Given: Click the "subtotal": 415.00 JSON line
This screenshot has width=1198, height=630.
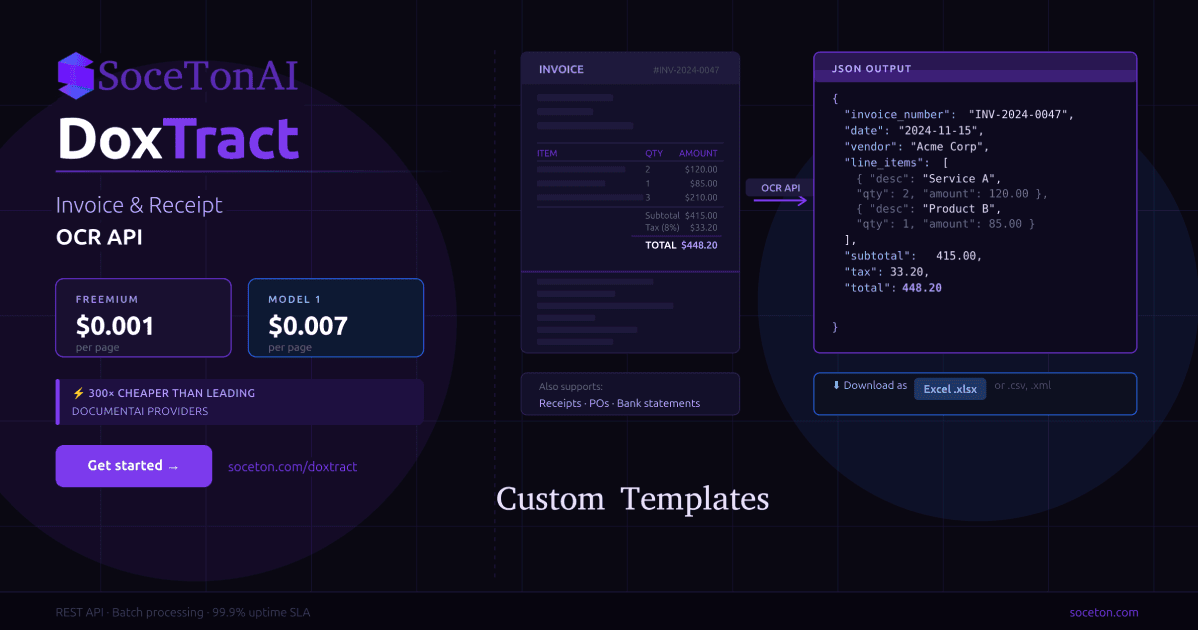Looking at the screenshot, I should pos(913,256).
